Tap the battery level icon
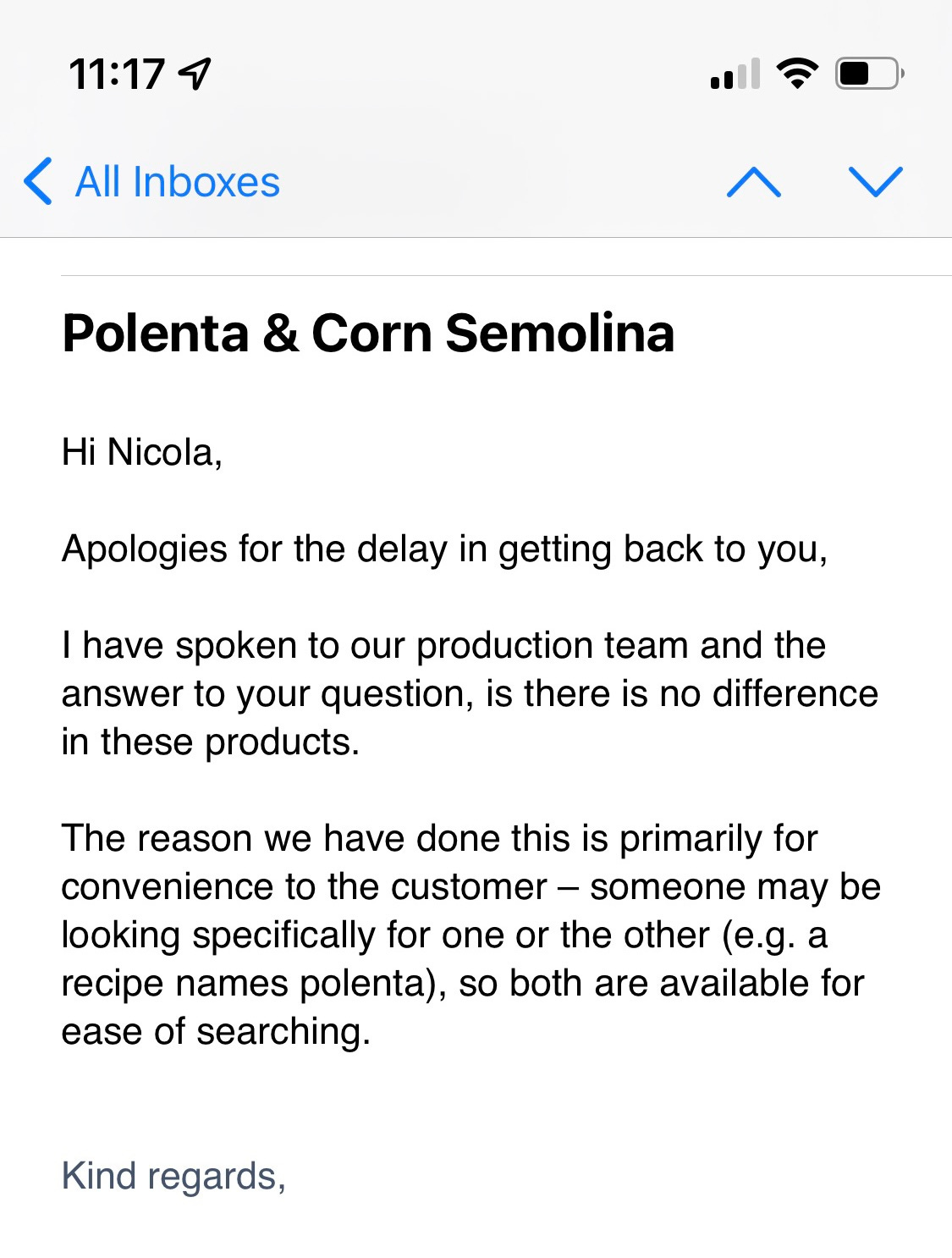The height and width of the screenshot is (1258, 952). click(869, 74)
